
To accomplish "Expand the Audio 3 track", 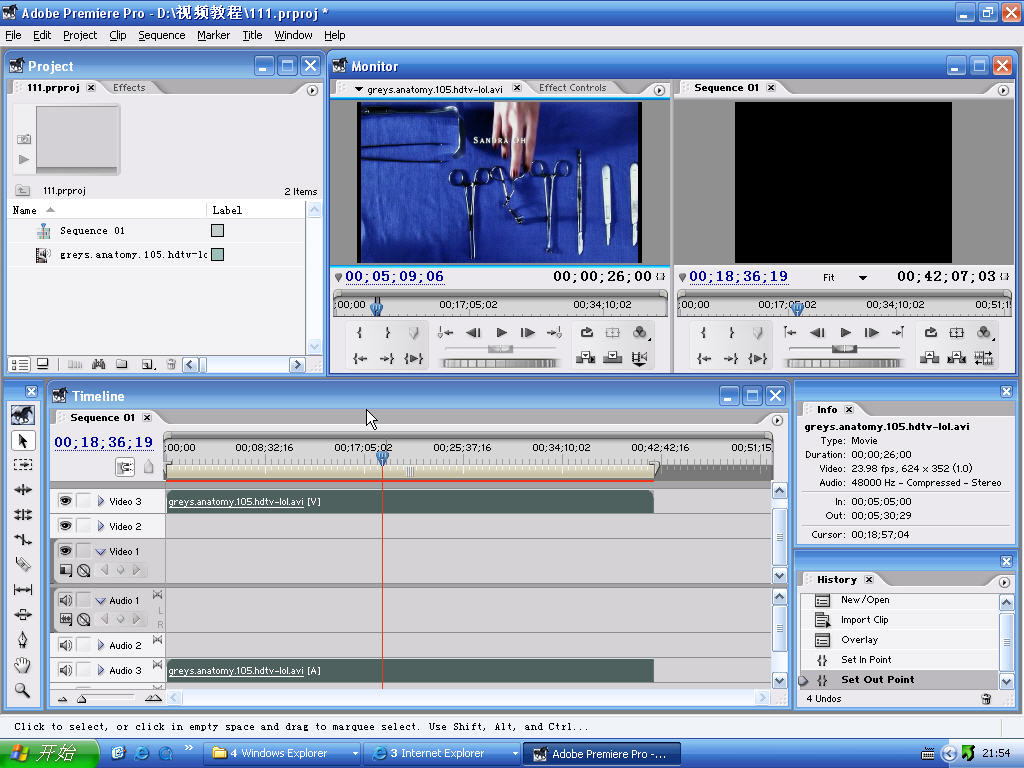I will pos(101,670).
